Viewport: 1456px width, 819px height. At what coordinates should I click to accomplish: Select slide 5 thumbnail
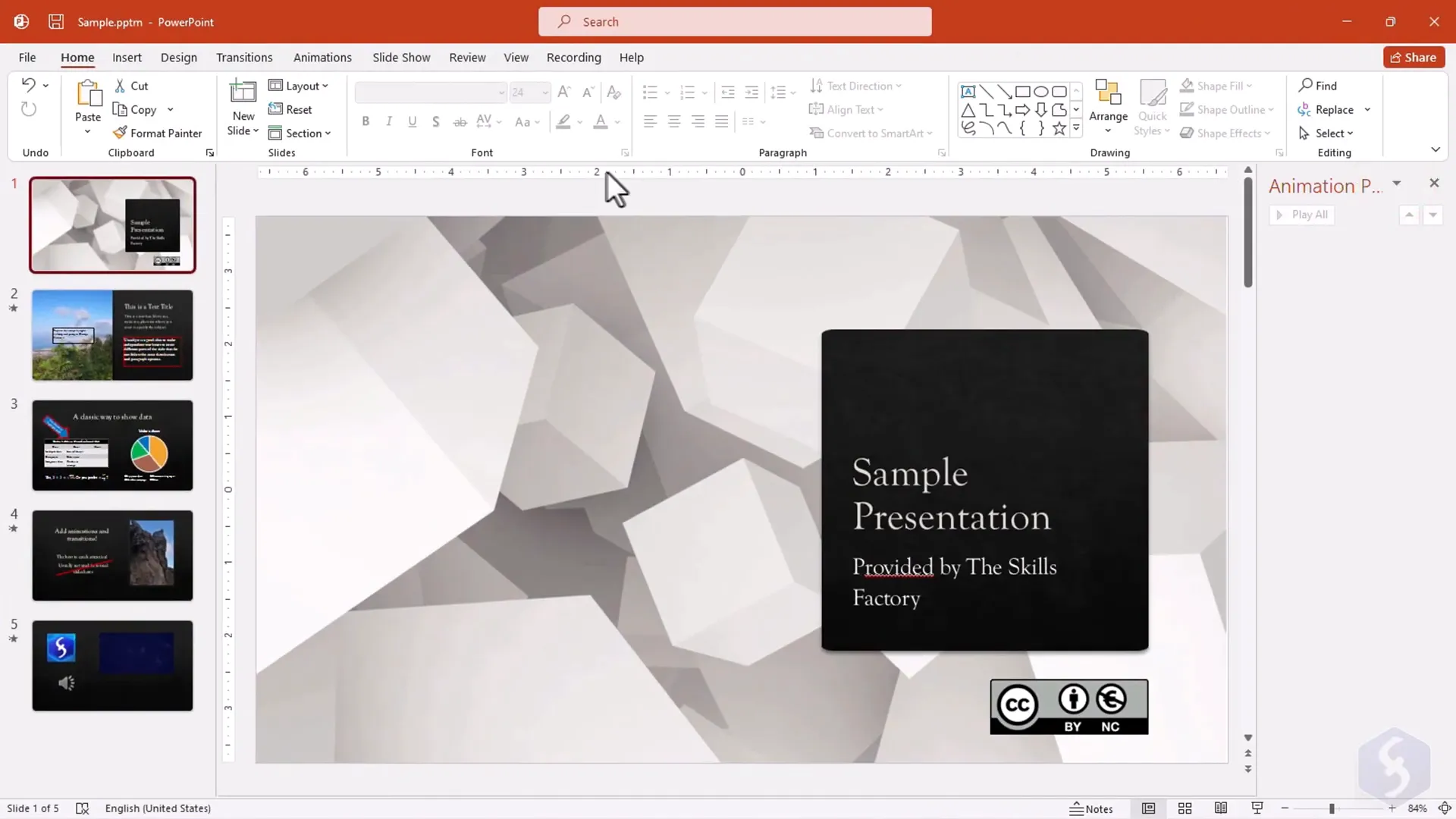(112, 666)
